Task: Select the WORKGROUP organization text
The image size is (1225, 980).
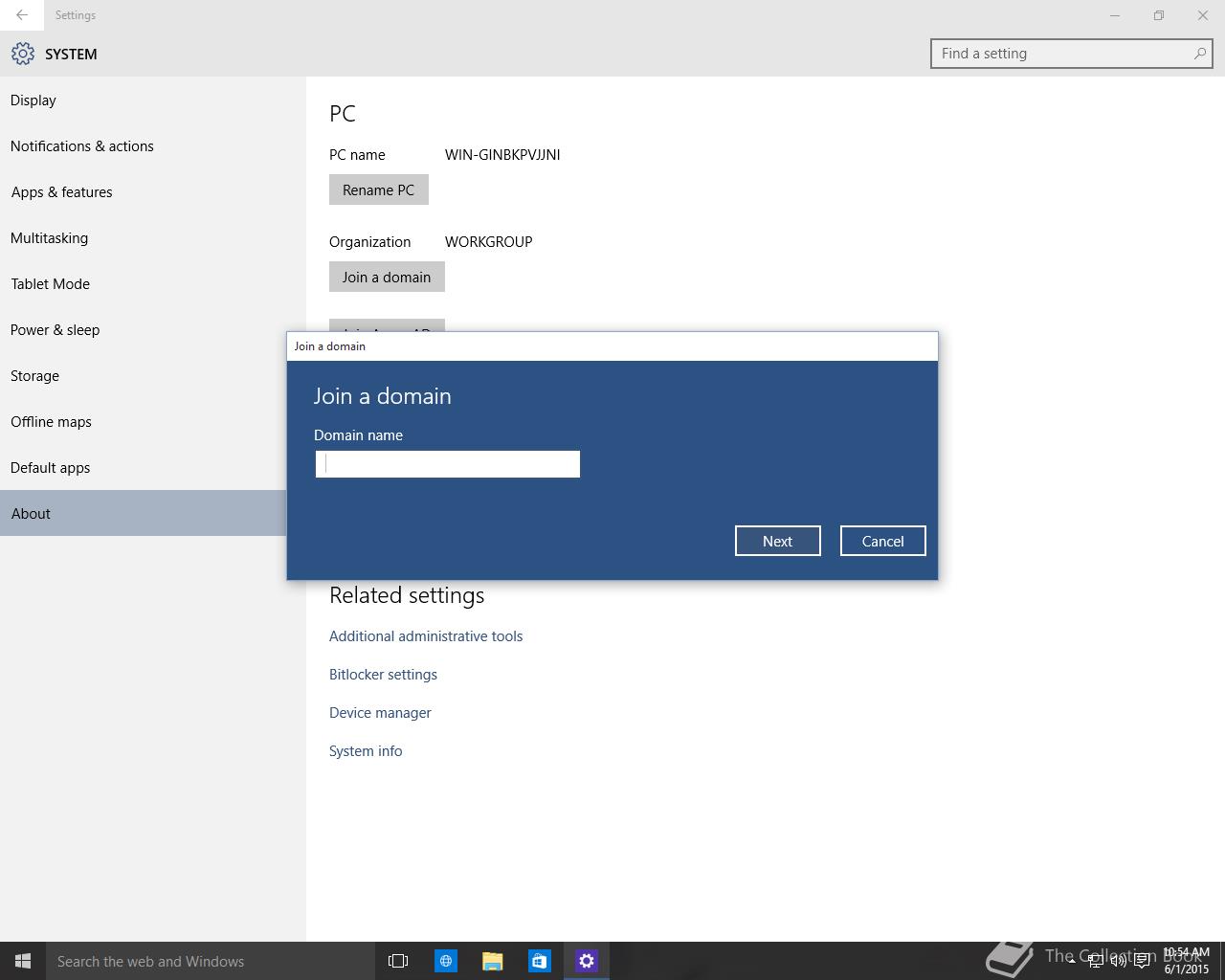Action: 489,242
